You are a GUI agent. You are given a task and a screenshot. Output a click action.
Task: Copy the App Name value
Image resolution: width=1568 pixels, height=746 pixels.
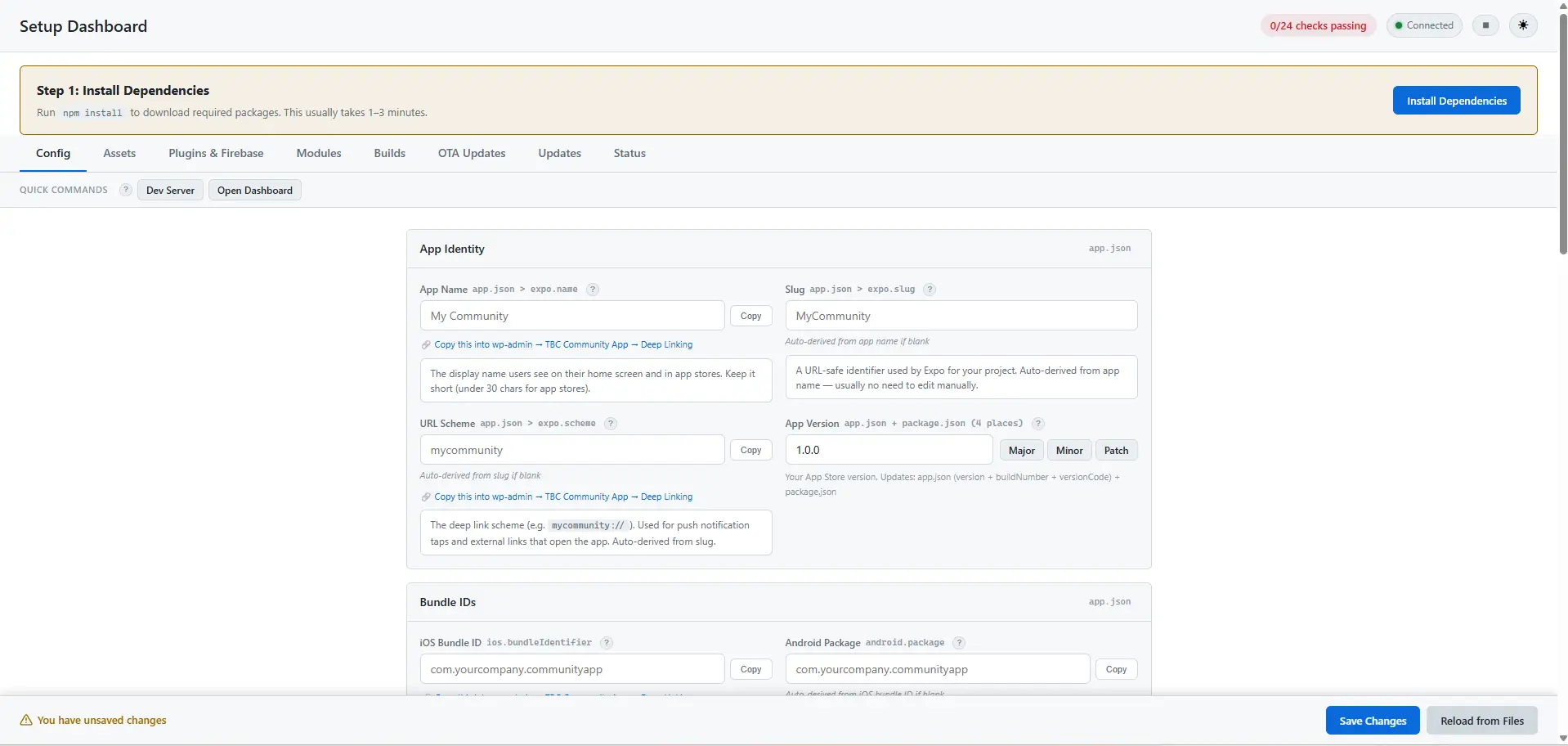(750, 316)
